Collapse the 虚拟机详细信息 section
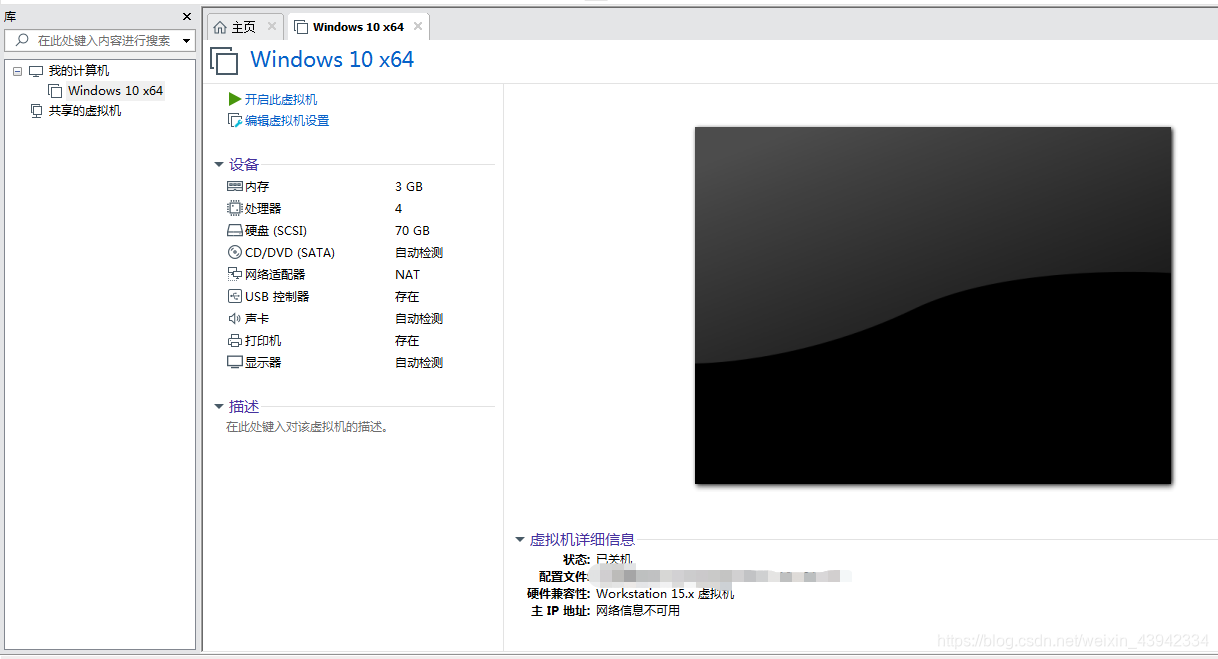This screenshot has height=659, width=1218. 520,540
